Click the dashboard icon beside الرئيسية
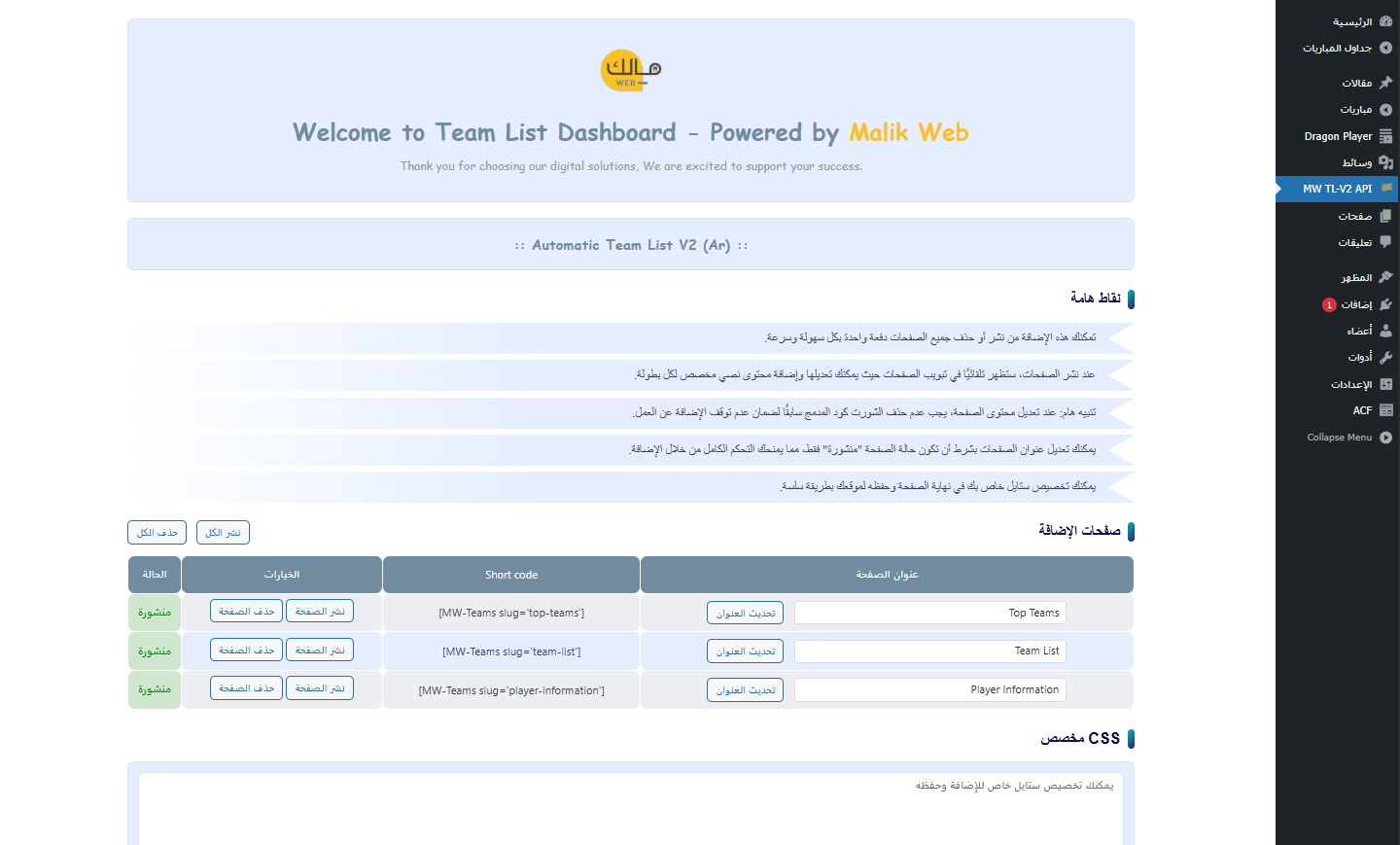Screen dimensions: 1400x845 1385,21
